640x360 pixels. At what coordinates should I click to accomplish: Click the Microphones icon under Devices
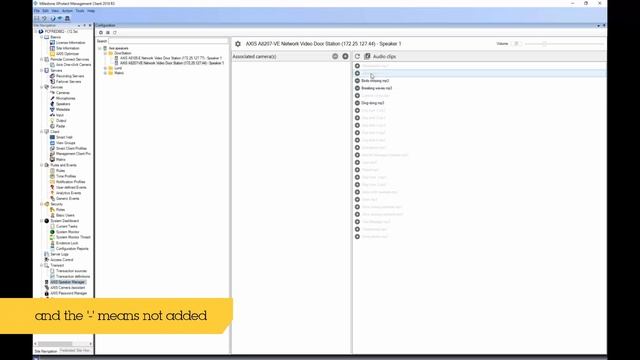pos(52,98)
